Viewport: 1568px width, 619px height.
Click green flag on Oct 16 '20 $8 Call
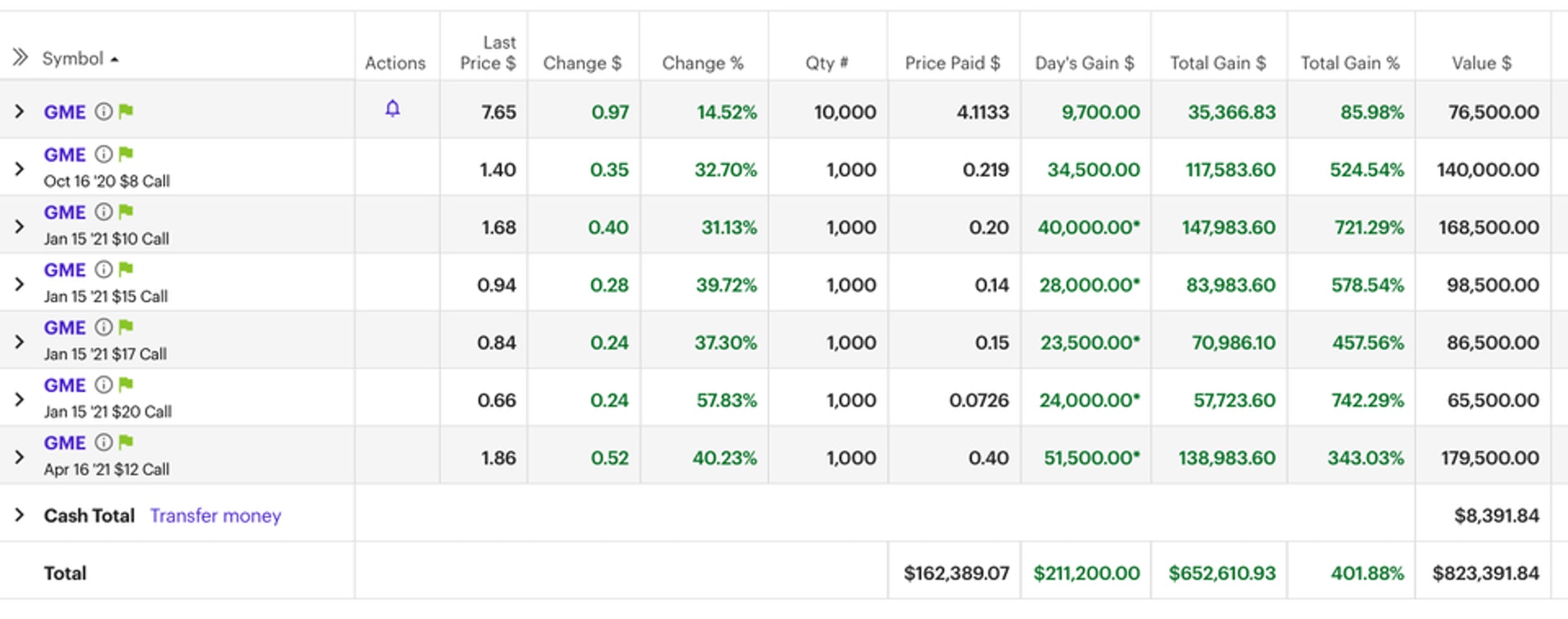pyautogui.click(x=126, y=154)
